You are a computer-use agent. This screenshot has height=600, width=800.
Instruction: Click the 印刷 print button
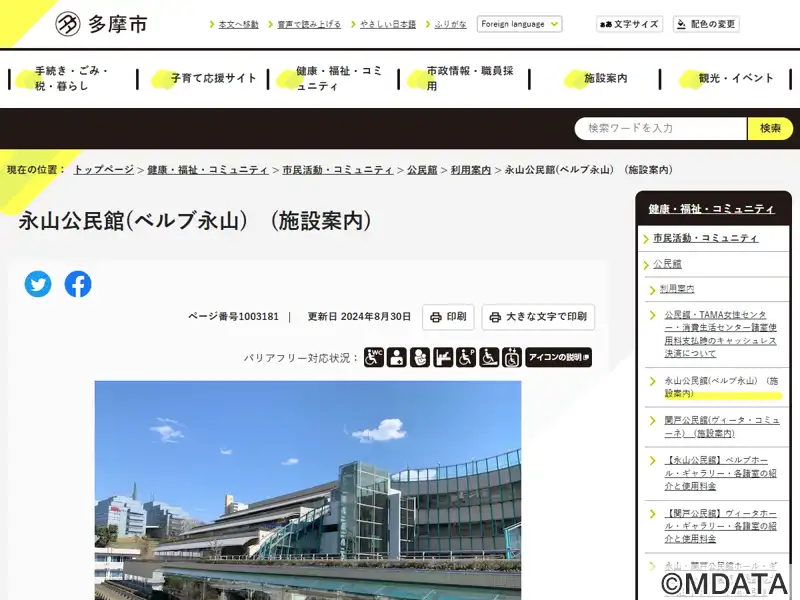click(448, 317)
